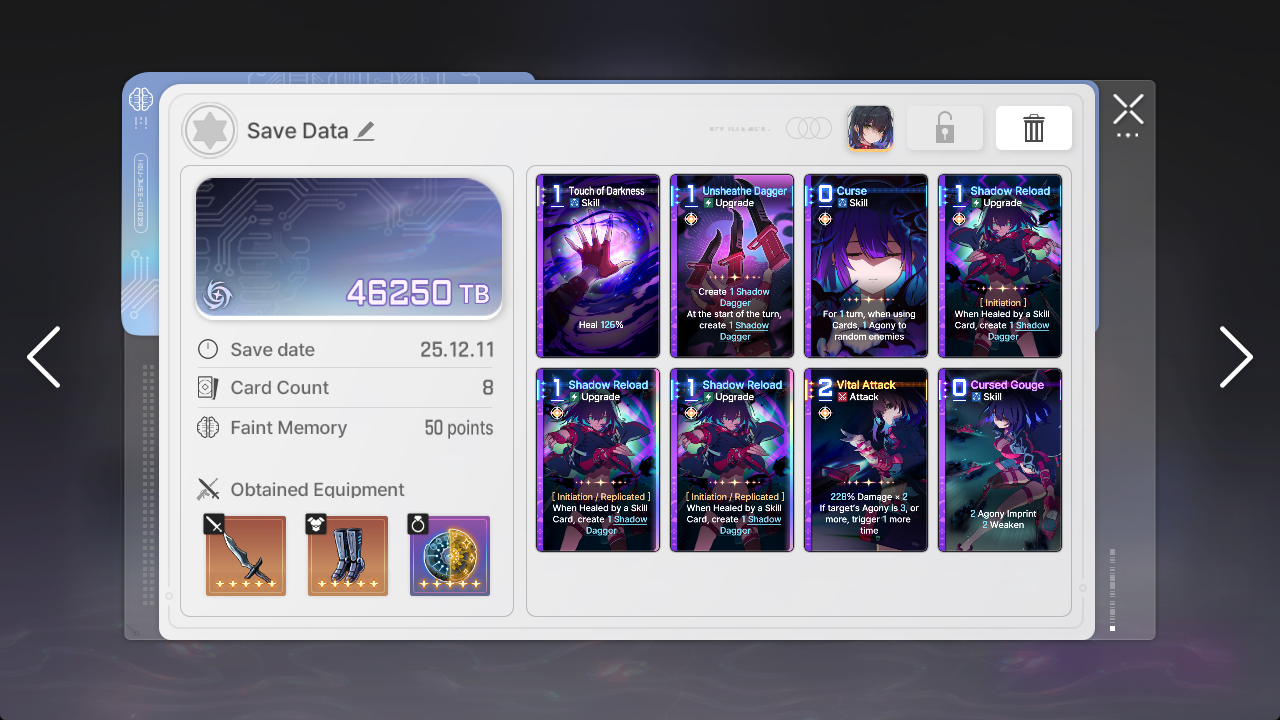Open the brain icon on side tab
This screenshot has height=720, width=1280.
tap(140, 99)
